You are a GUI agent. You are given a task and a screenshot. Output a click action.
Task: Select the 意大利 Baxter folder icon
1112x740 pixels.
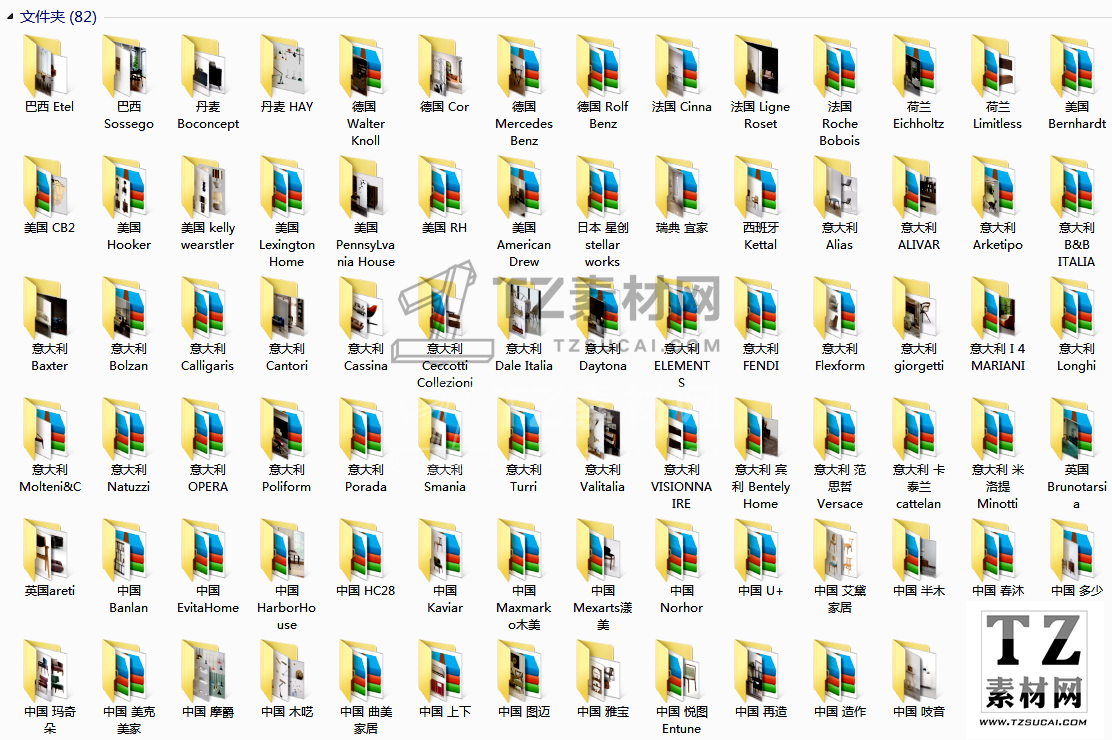[x=47, y=308]
